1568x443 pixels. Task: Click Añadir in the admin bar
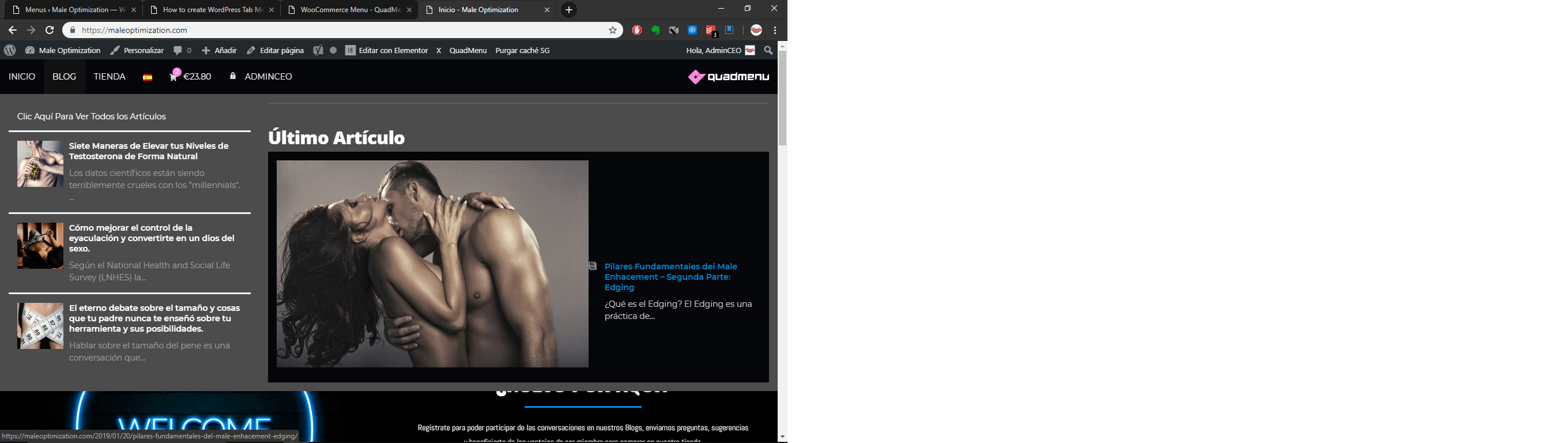pos(219,51)
